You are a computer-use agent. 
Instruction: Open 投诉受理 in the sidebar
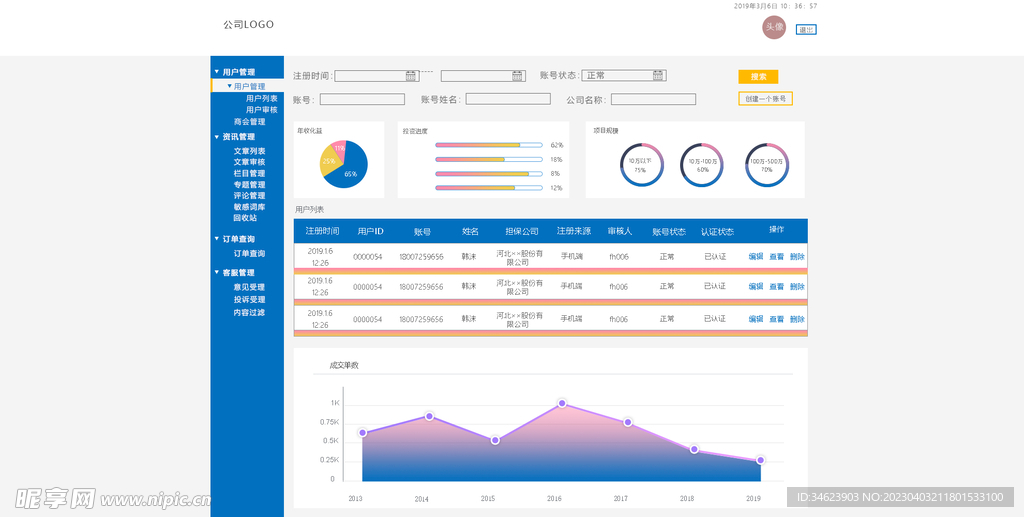point(249,300)
